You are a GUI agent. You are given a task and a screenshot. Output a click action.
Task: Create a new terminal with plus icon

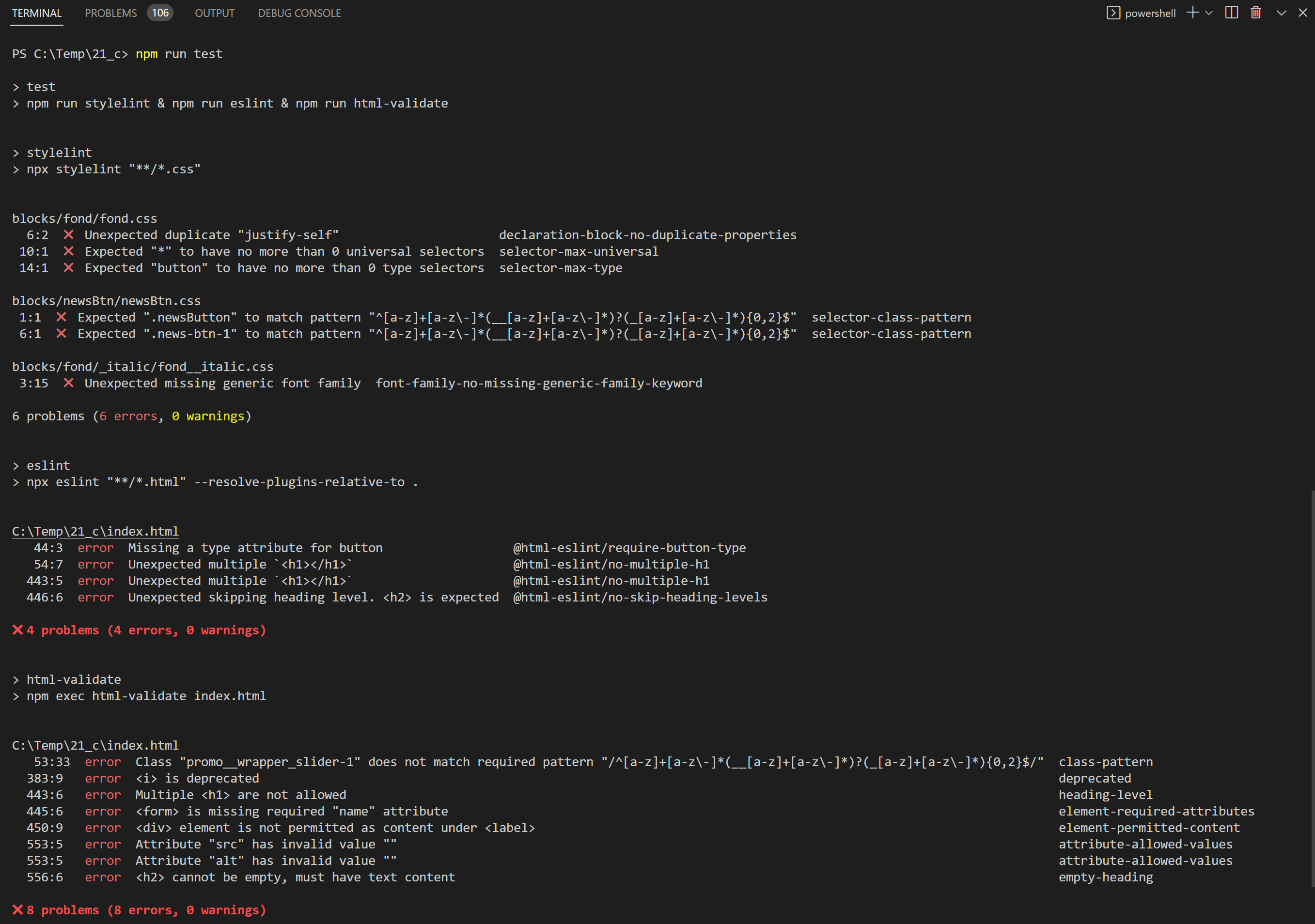pyautogui.click(x=1192, y=13)
